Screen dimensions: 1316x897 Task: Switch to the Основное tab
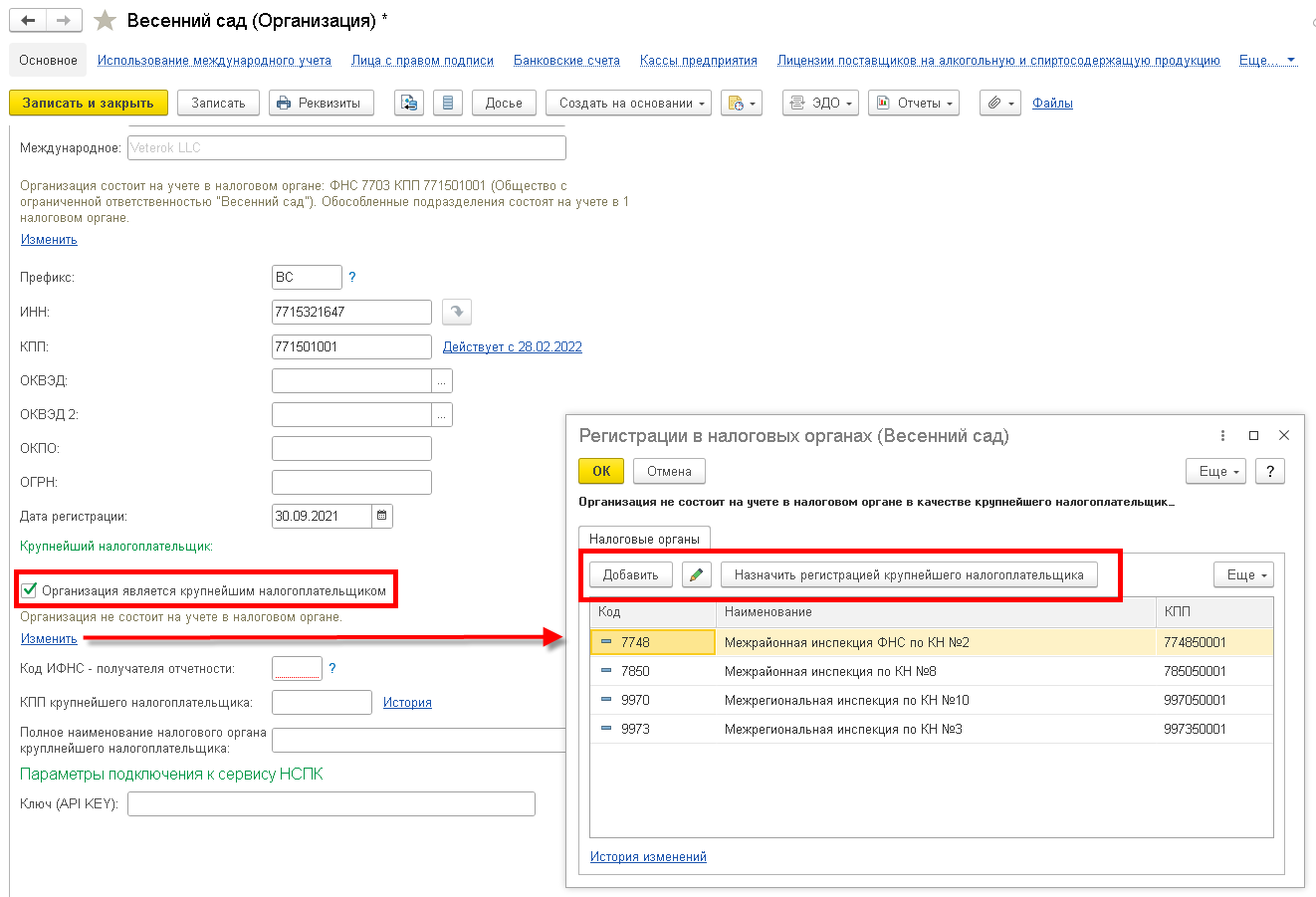(48, 61)
